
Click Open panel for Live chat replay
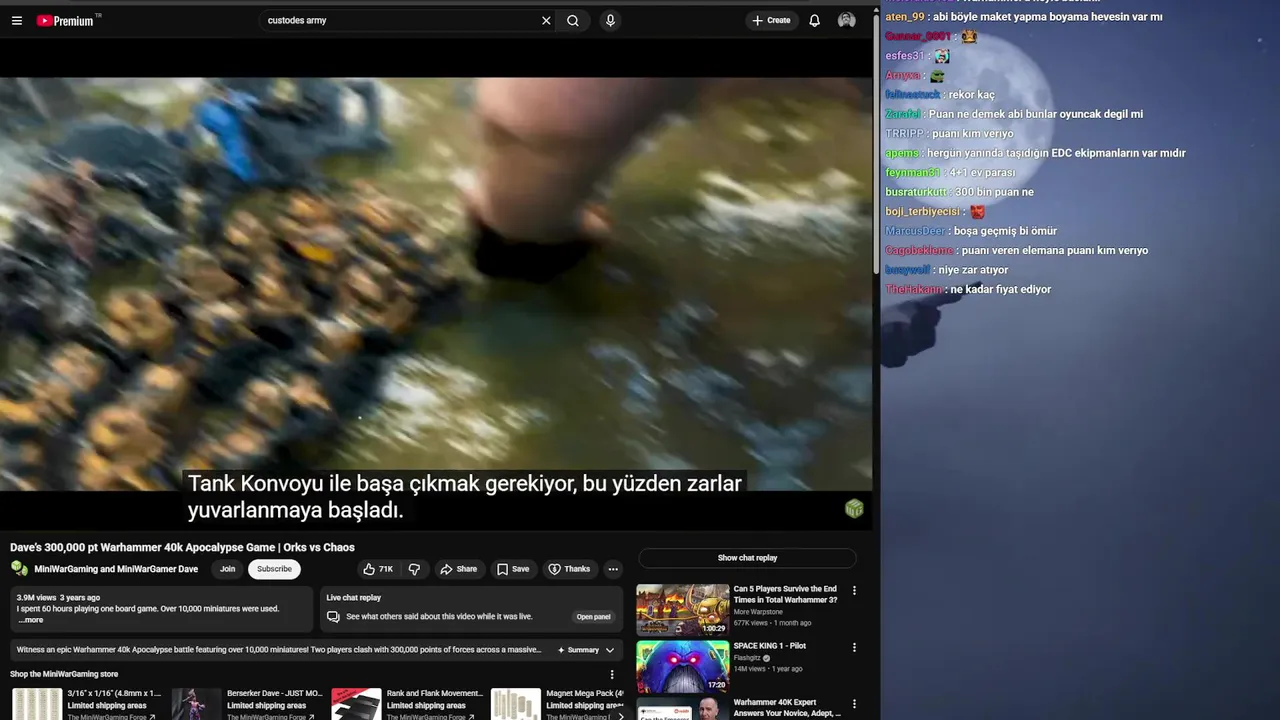point(593,617)
